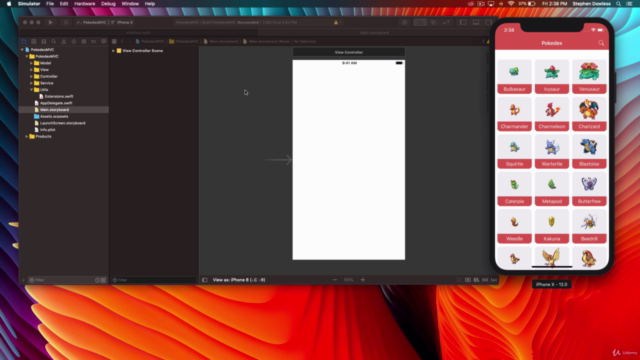The width and height of the screenshot is (640, 360).
Task: Click the Stop button in Xcode toolbar
Action: pyautogui.click(x=65, y=22)
